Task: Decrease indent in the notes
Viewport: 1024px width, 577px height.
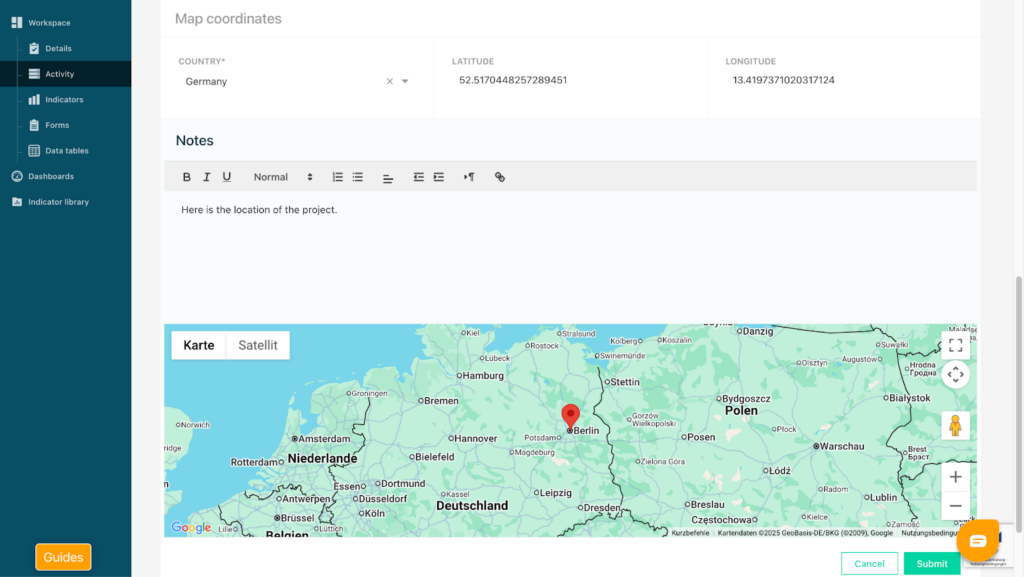Action: [419, 177]
